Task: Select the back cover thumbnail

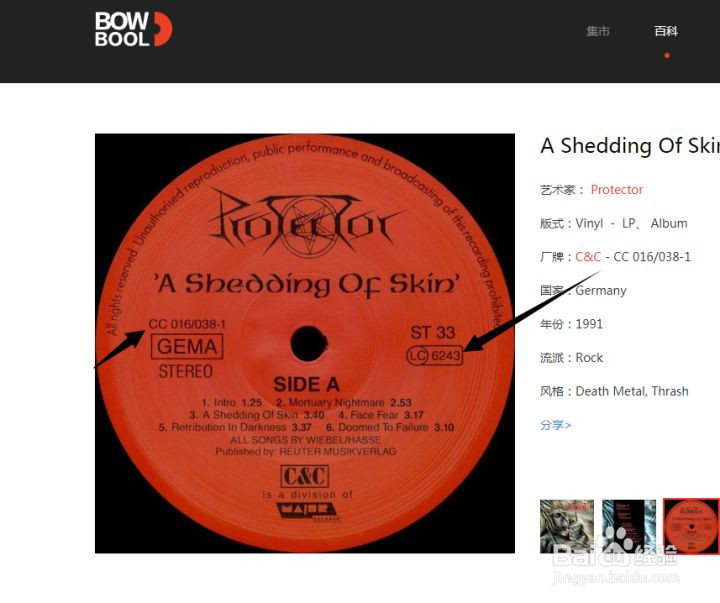Action: [629, 526]
